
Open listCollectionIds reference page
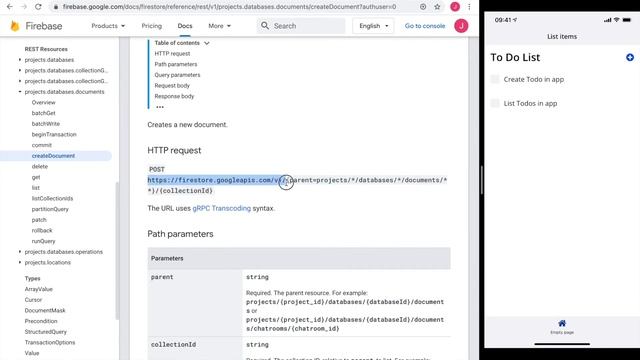tap(52, 198)
